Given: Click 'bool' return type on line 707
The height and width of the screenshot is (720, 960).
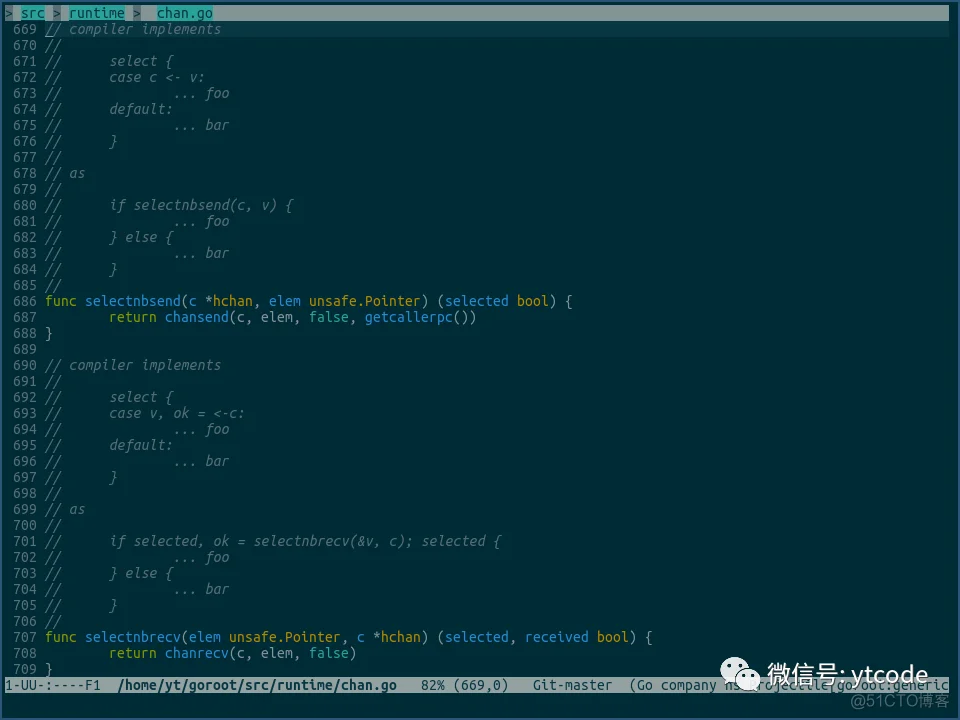Looking at the screenshot, I should point(613,637).
